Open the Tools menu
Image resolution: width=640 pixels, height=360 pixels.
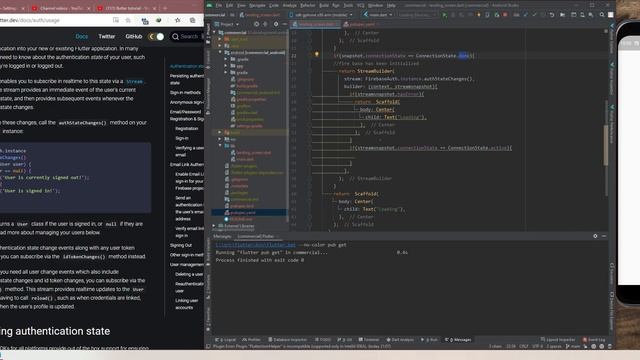(348, 5)
